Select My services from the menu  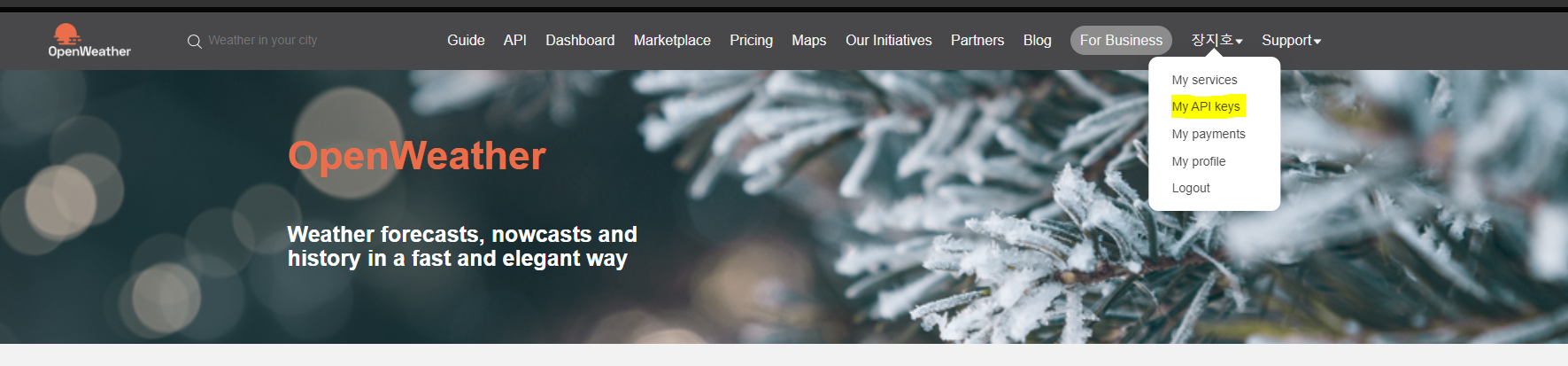coord(1204,80)
